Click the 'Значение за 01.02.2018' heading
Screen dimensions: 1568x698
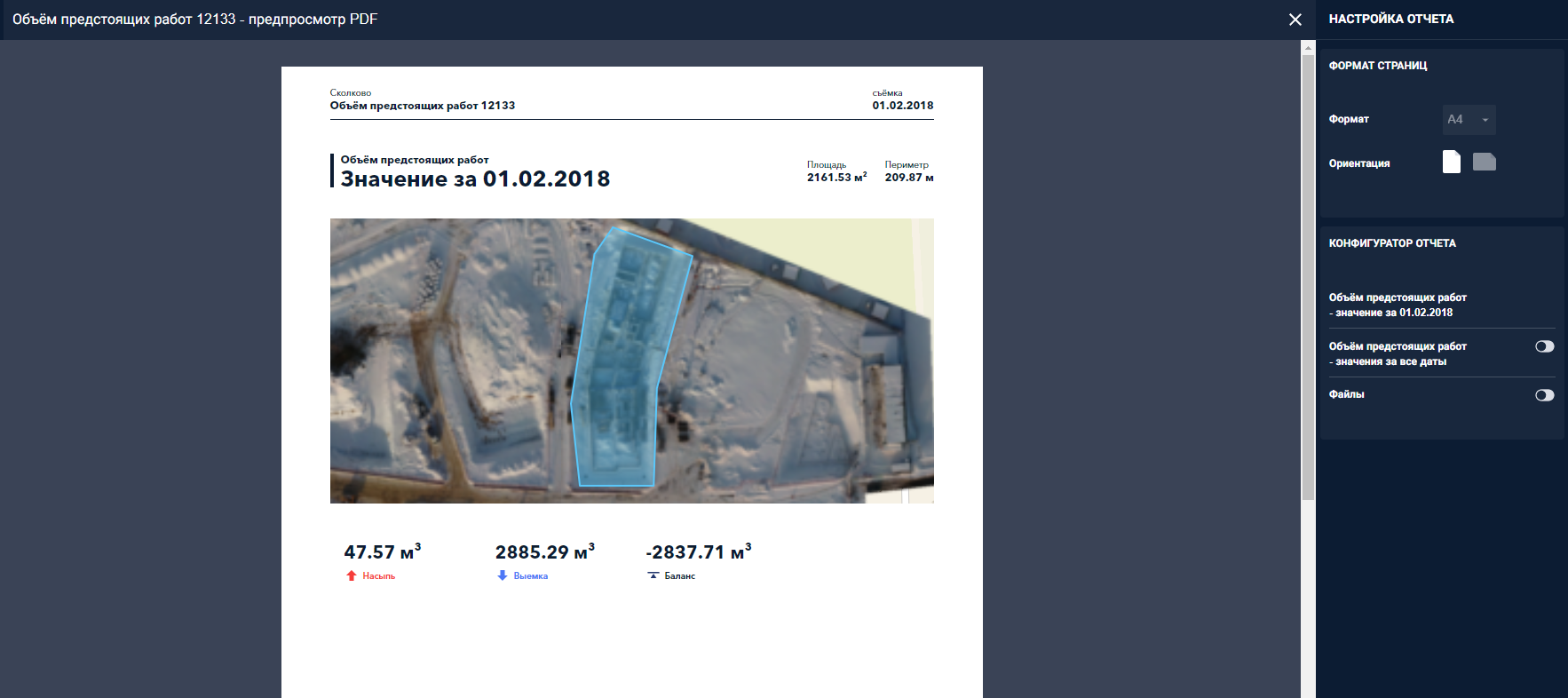click(475, 179)
